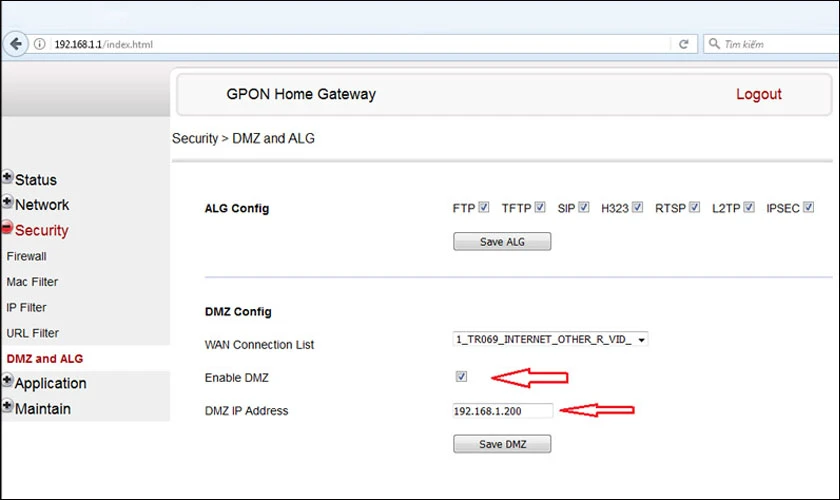The image size is (840, 500).
Task: Uncheck the Enable DMZ checkbox
Action: click(x=461, y=377)
